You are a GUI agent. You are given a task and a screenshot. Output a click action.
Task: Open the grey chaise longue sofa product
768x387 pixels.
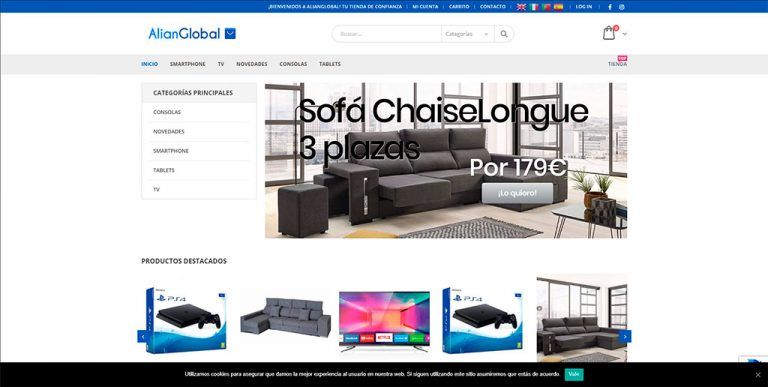tap(286, 317)
